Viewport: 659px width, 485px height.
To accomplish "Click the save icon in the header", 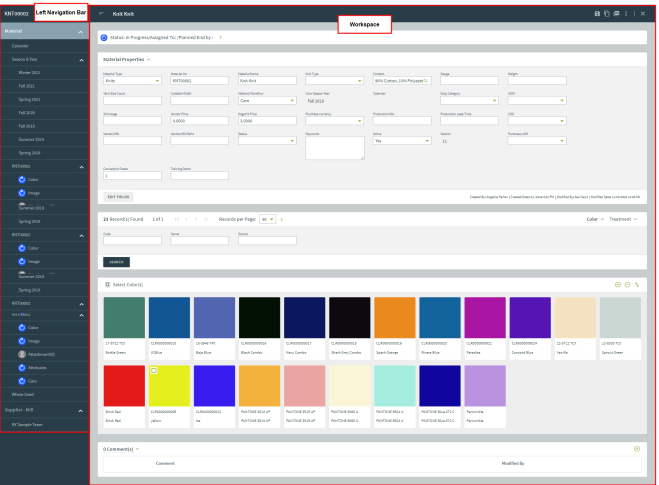I will 597,14.
